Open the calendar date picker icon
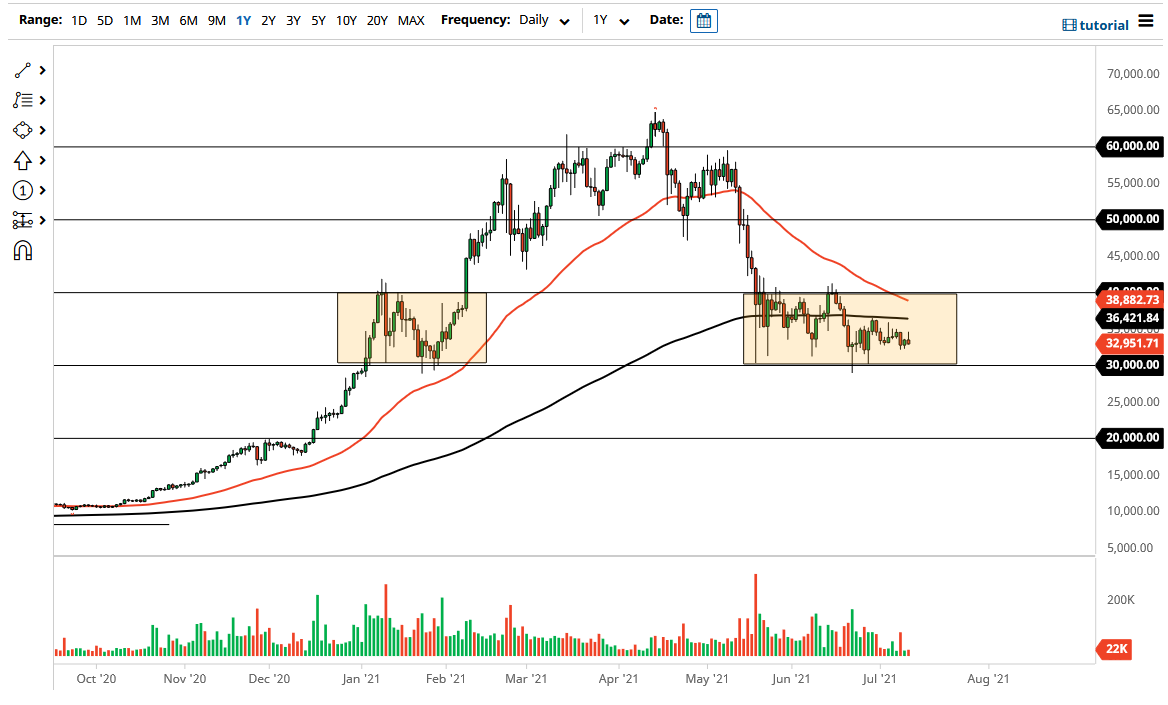 703,20
